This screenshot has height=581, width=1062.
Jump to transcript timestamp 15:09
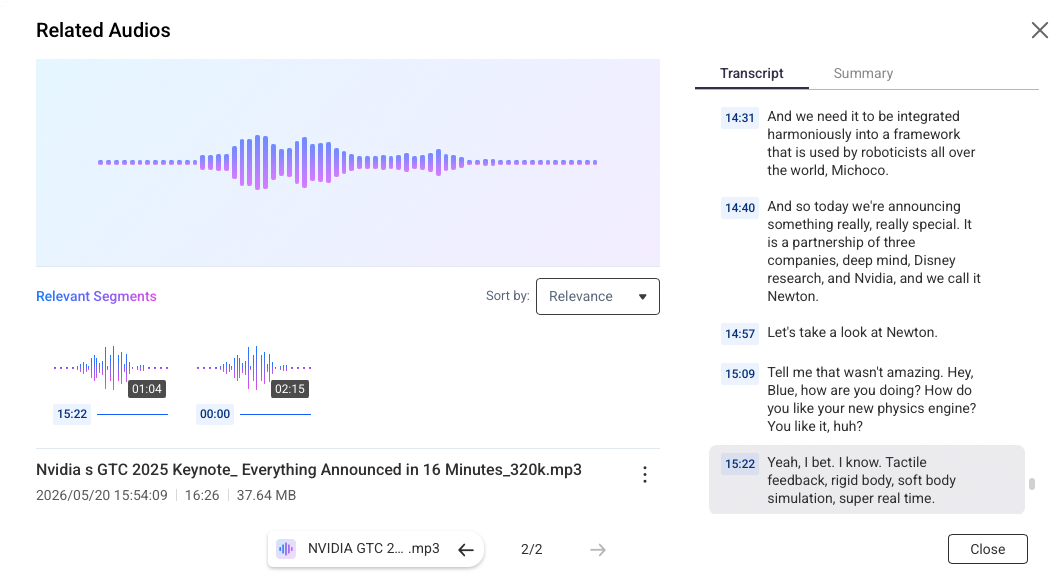click(x=740, y=374)
